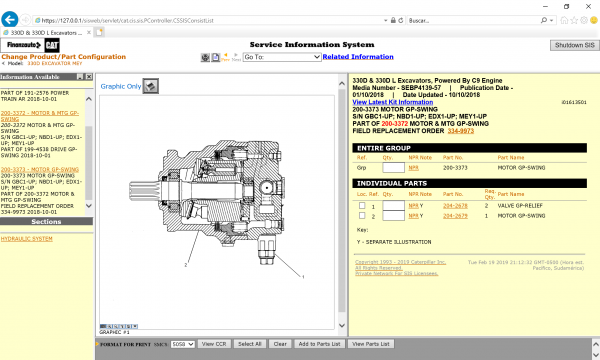Click the Select All button

click(x=249, y=344)
